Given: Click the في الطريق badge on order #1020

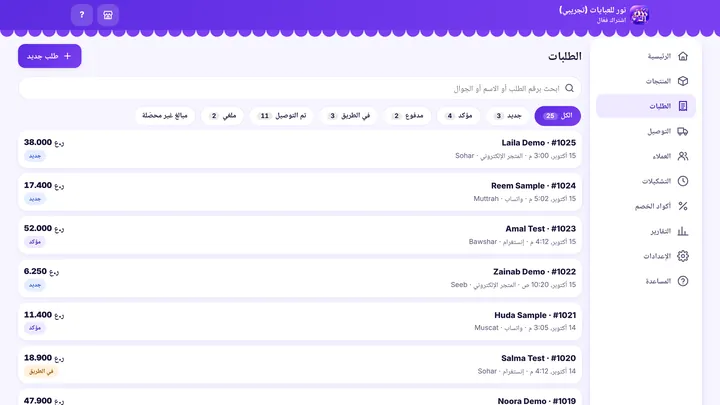Looking at the screenshot, I should 41,371.
